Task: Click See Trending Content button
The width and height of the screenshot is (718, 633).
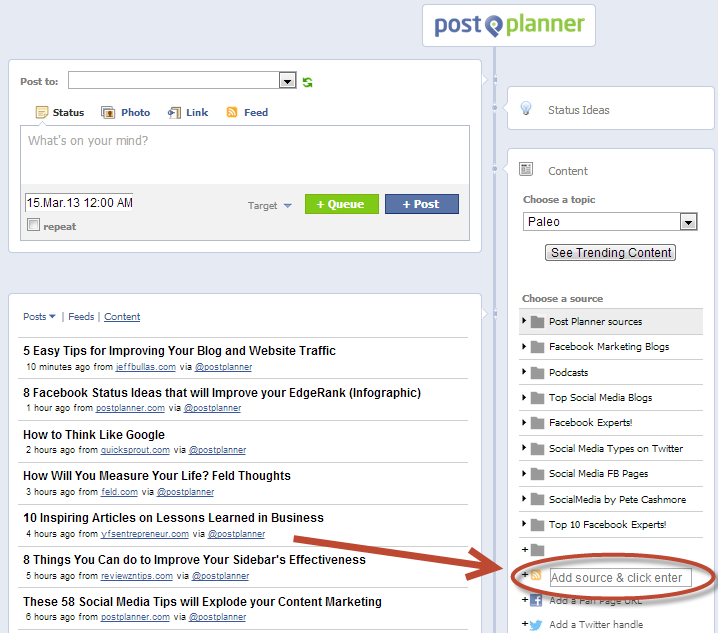Action: pyautogui.click(x=610, y=253)
